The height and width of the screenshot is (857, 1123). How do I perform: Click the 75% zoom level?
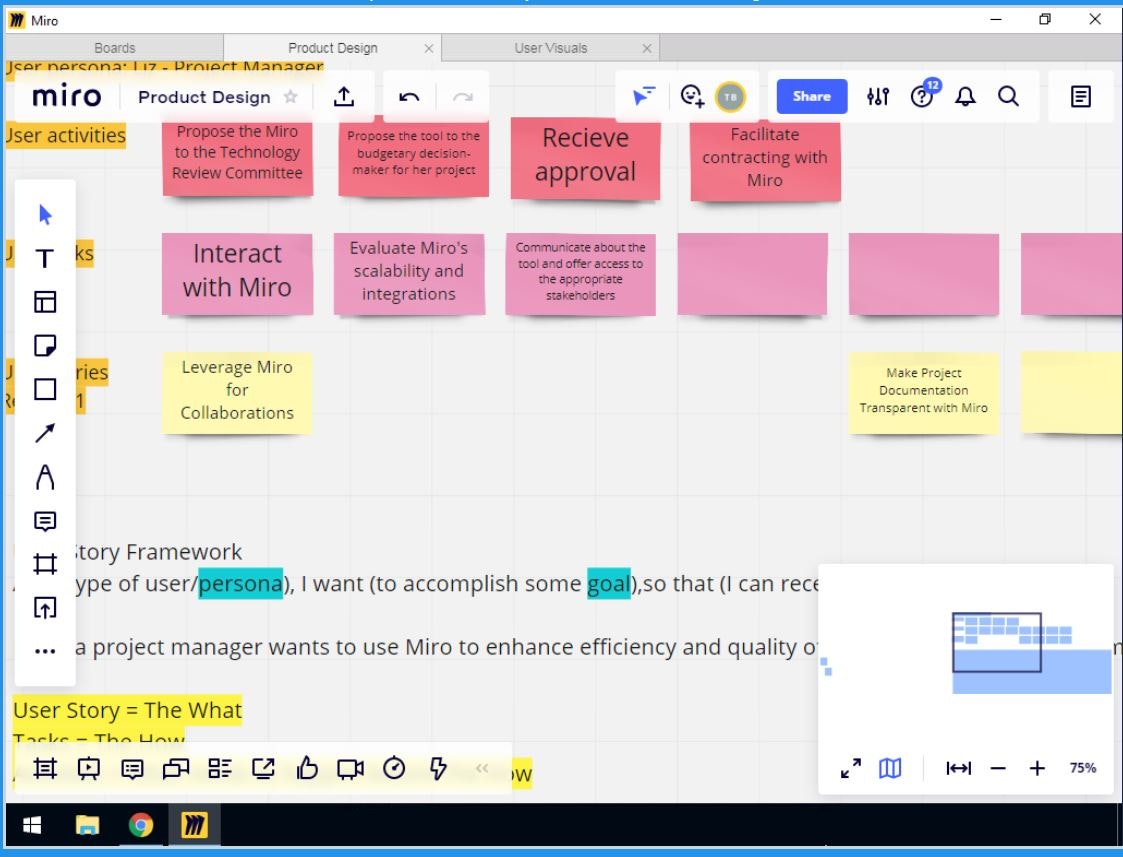(x=1082, y=768)
